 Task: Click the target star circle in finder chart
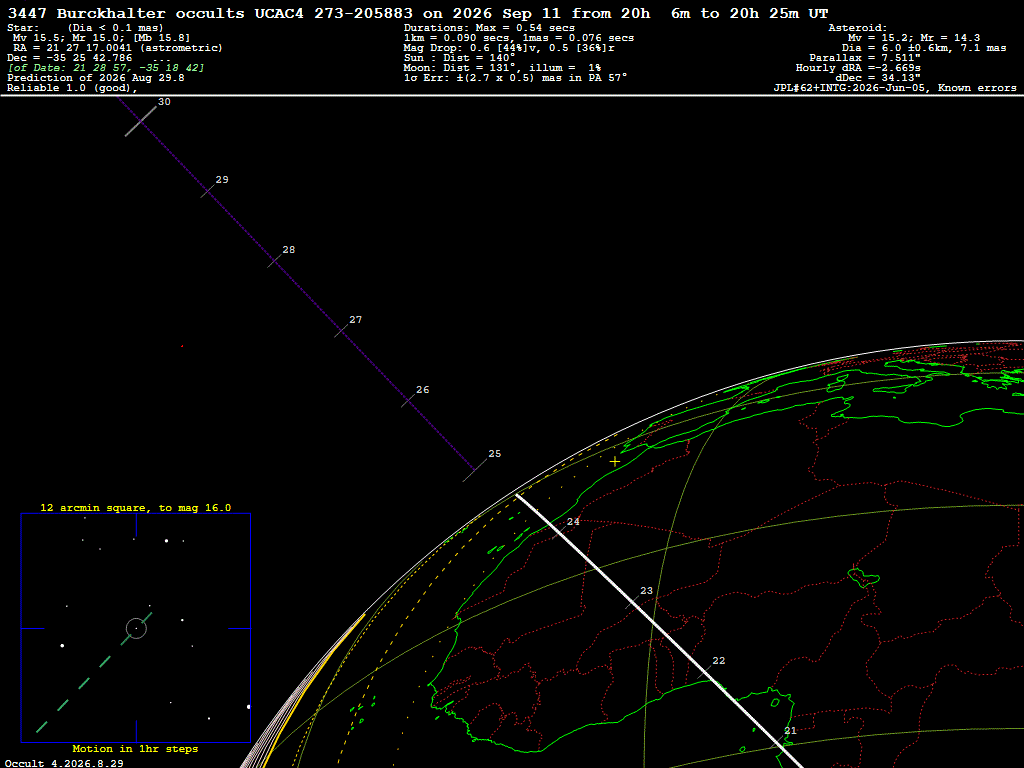tap(136, 628)
